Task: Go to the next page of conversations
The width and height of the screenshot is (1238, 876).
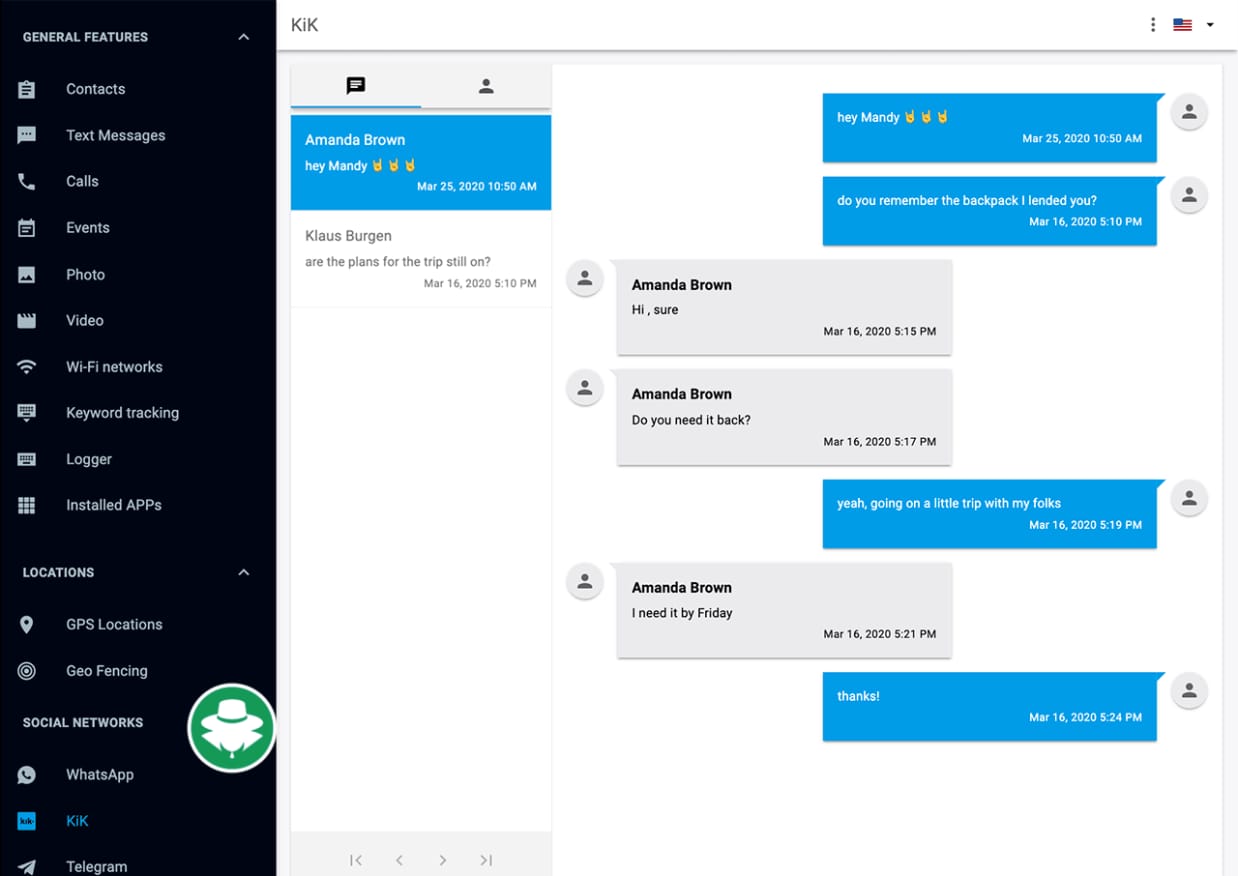Action: 442,860
